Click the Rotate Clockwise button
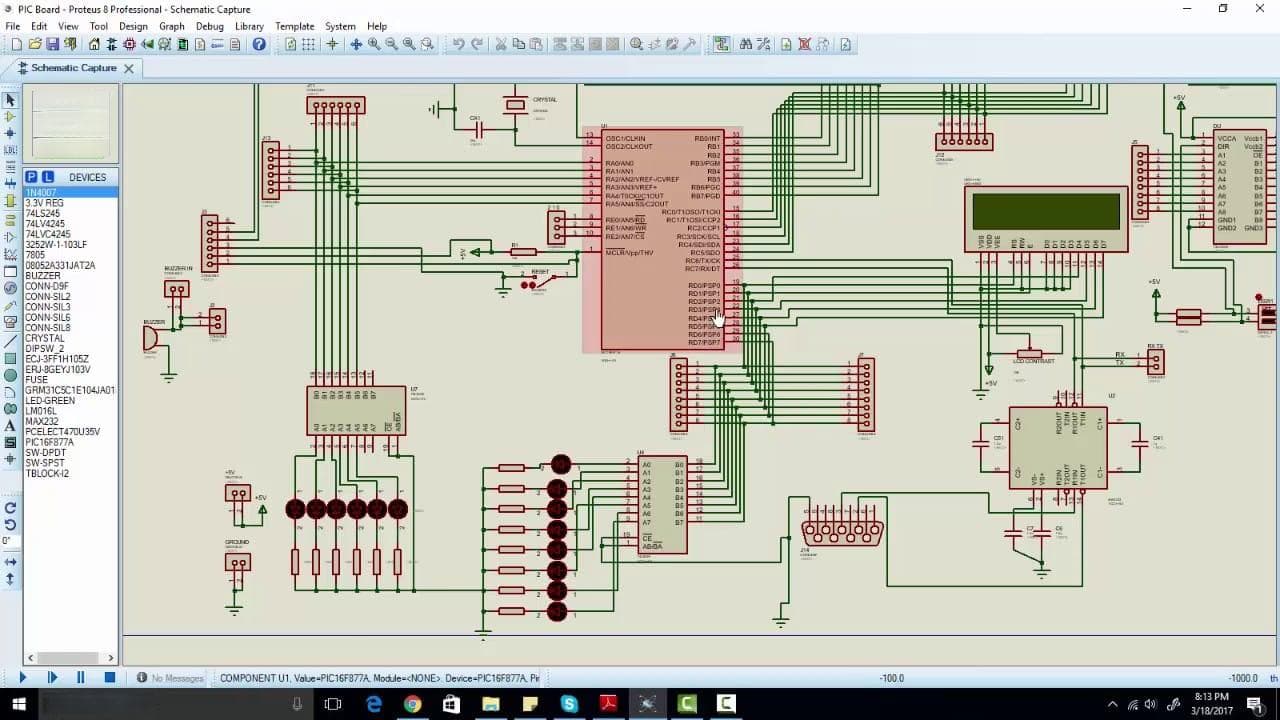 (10, 507)
